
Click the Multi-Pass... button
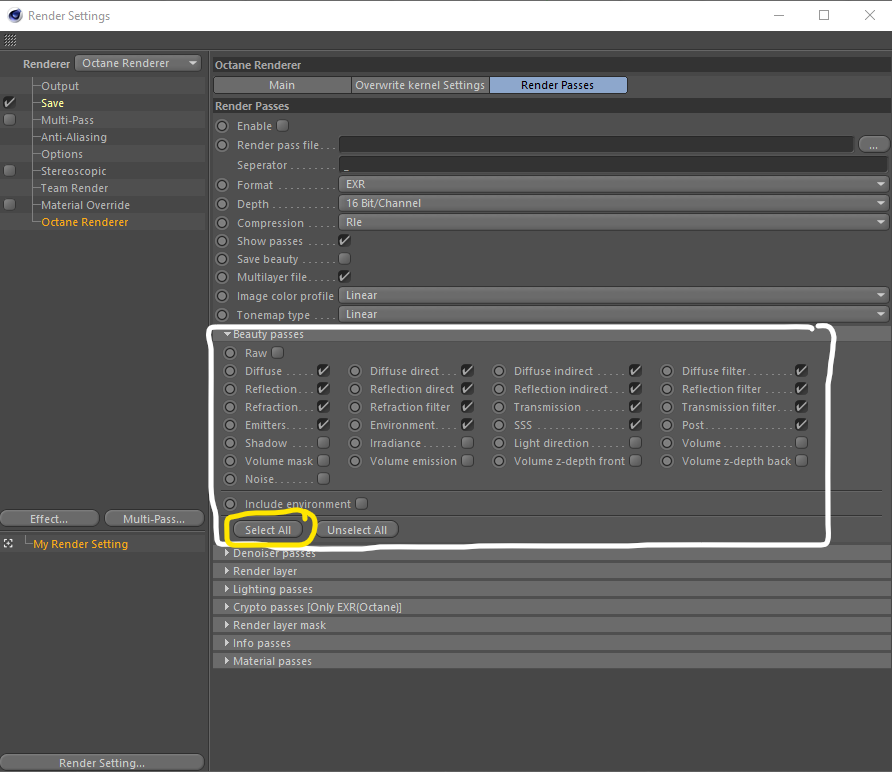(154, 519)
